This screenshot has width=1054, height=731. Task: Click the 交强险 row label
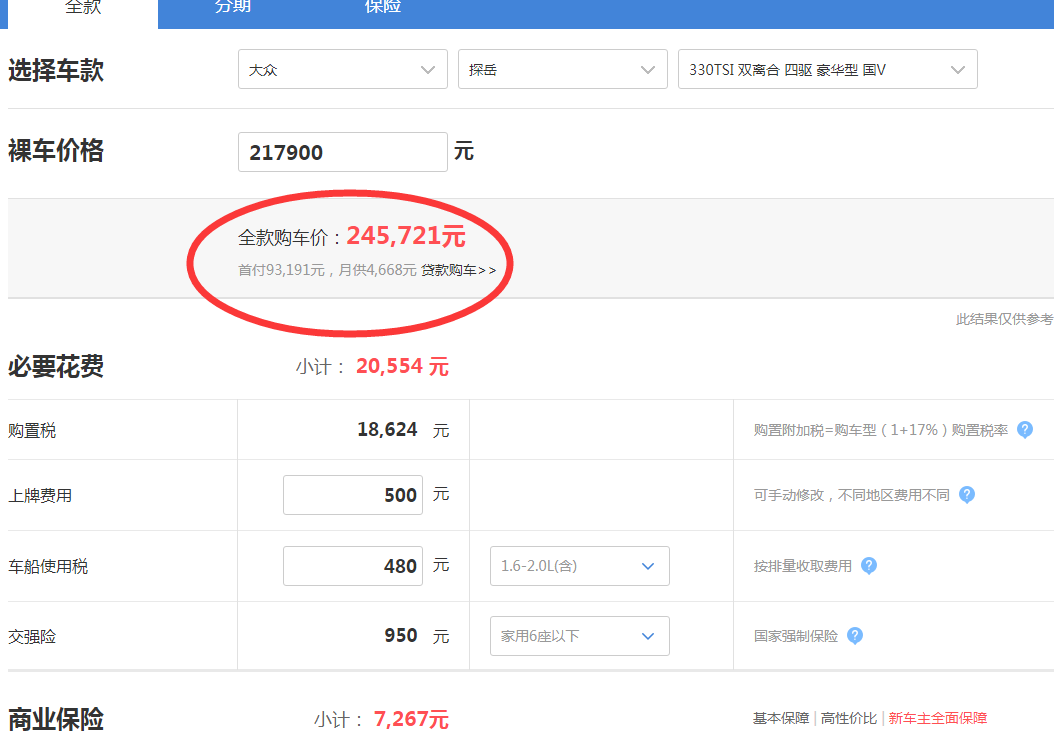point(32,637)
